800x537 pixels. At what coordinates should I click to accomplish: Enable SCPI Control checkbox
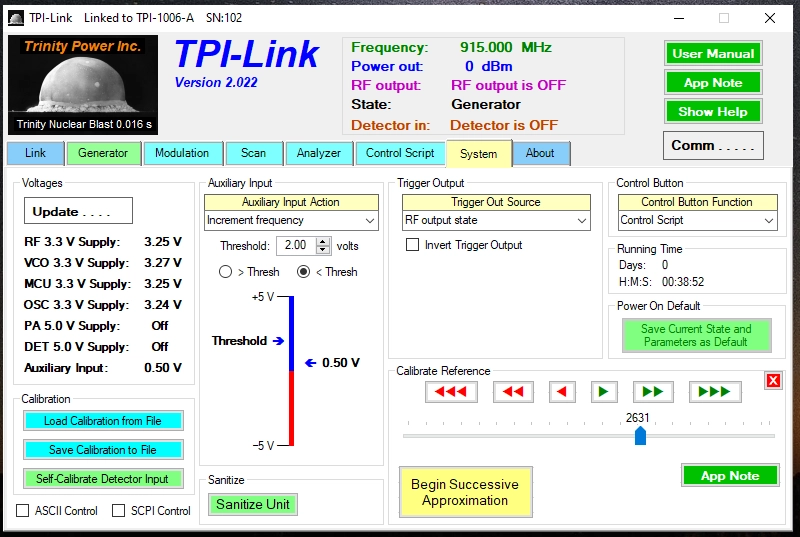tap(118, 510)
